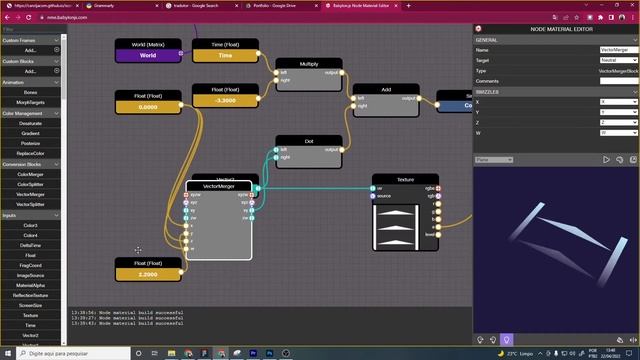The width and height of the screenshot is (640, 360).
Task: Click the Name field containing VectorMerger
Action: (x=619, y=50)
